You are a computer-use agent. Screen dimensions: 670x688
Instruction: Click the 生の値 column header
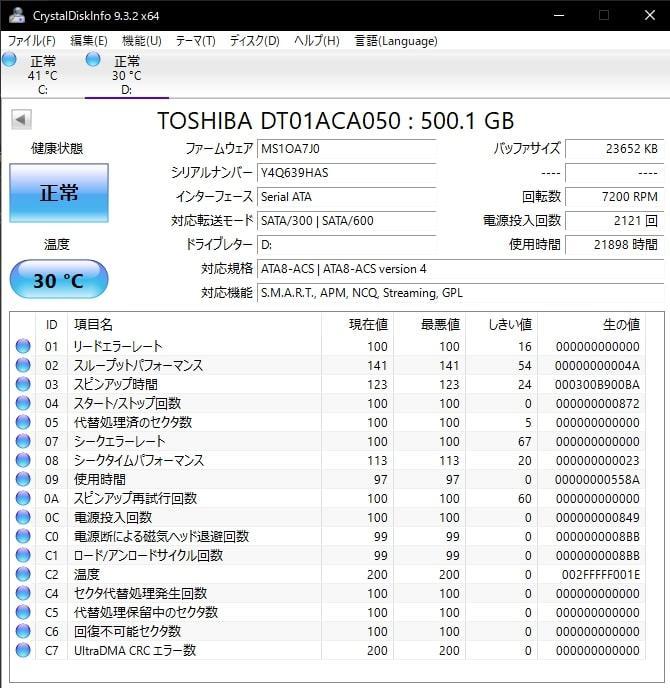[x=591, y=325]
